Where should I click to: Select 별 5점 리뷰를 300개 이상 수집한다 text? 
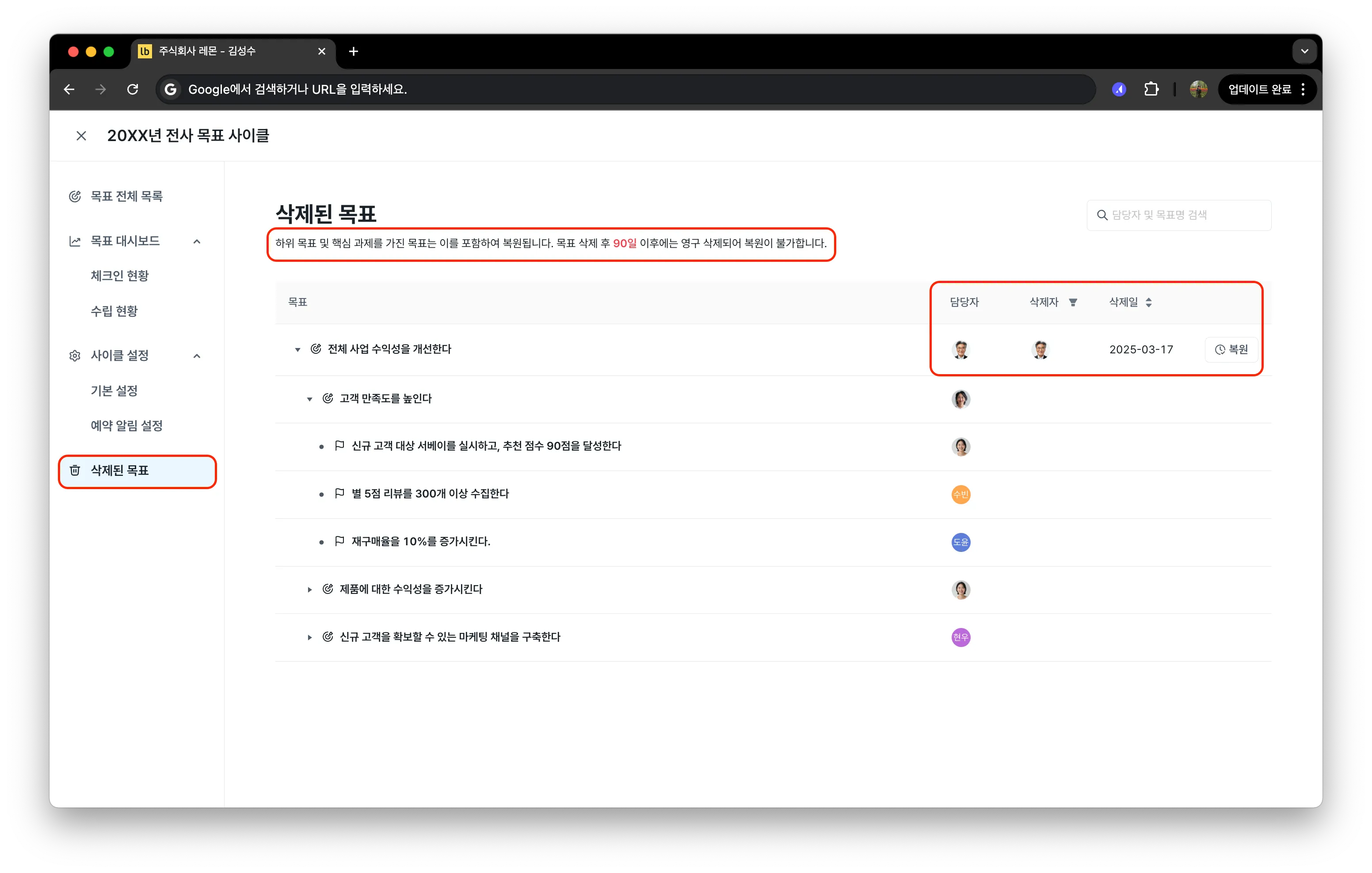click(430, 494)
